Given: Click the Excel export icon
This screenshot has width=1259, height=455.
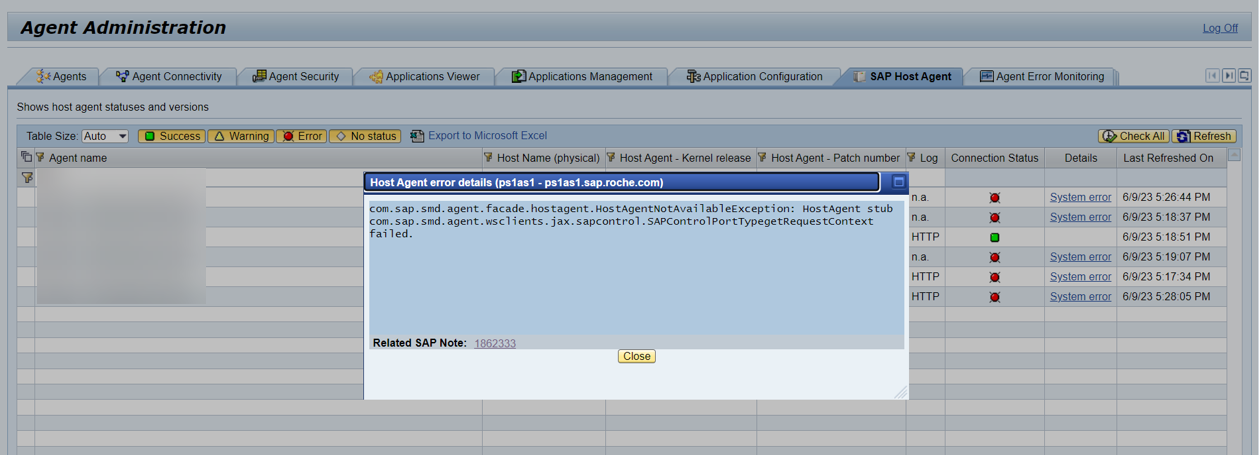Looking at the screenshot, I should point(417,136).
